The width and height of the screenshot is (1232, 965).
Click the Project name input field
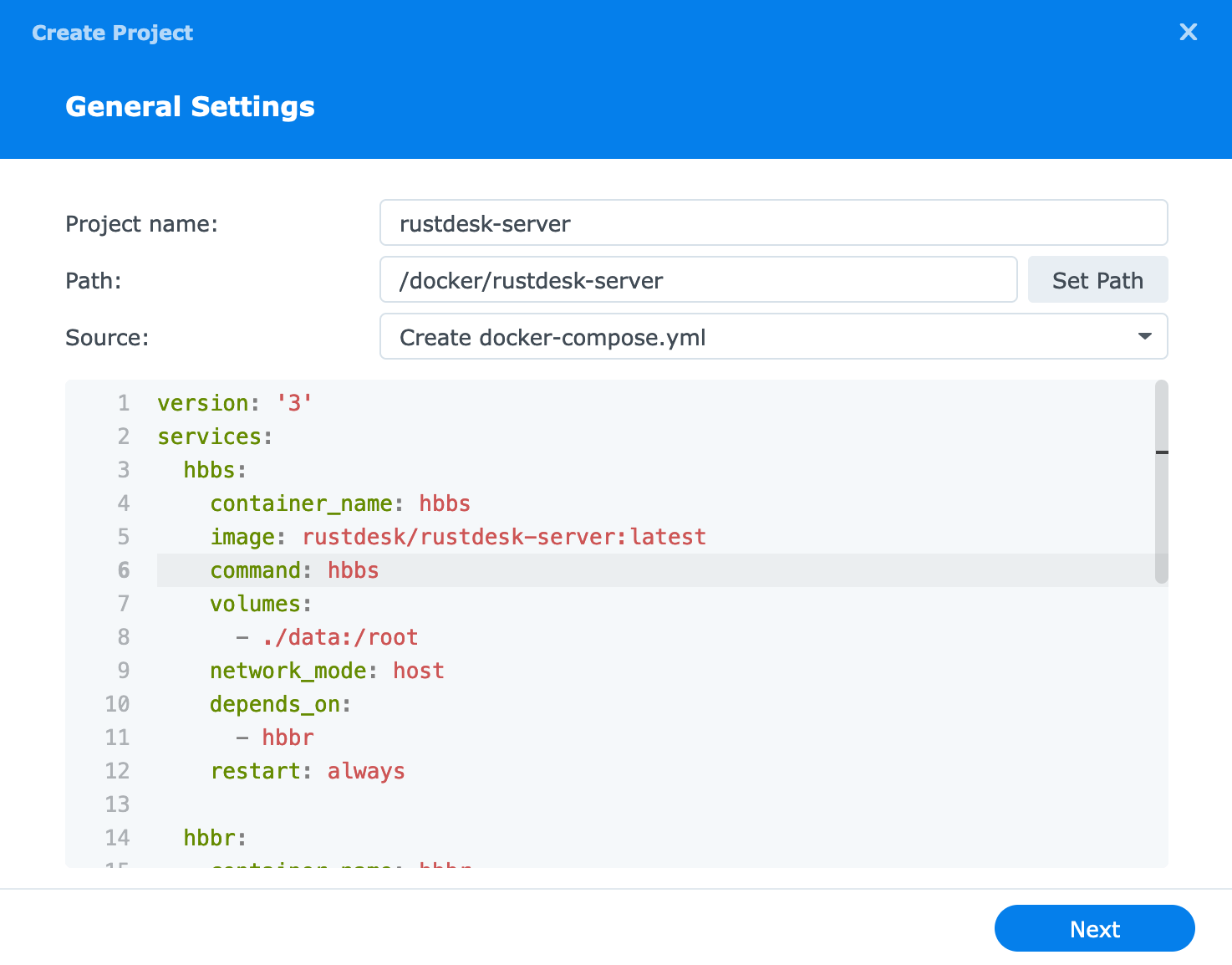coord(773,223)
